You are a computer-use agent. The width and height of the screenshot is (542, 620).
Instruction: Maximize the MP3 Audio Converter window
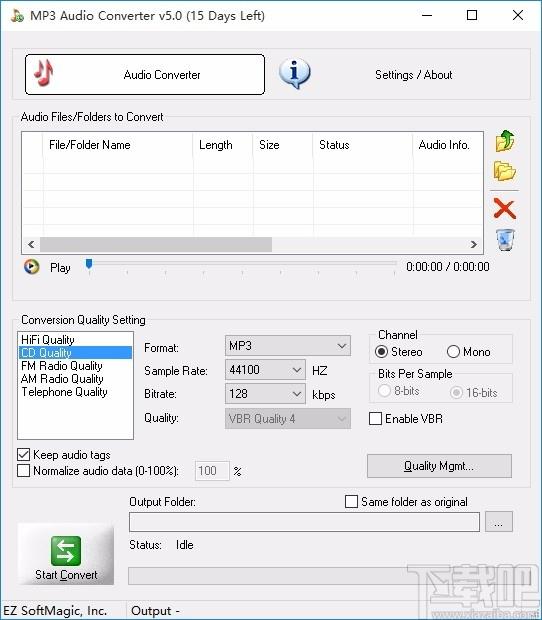coord(472,15)
